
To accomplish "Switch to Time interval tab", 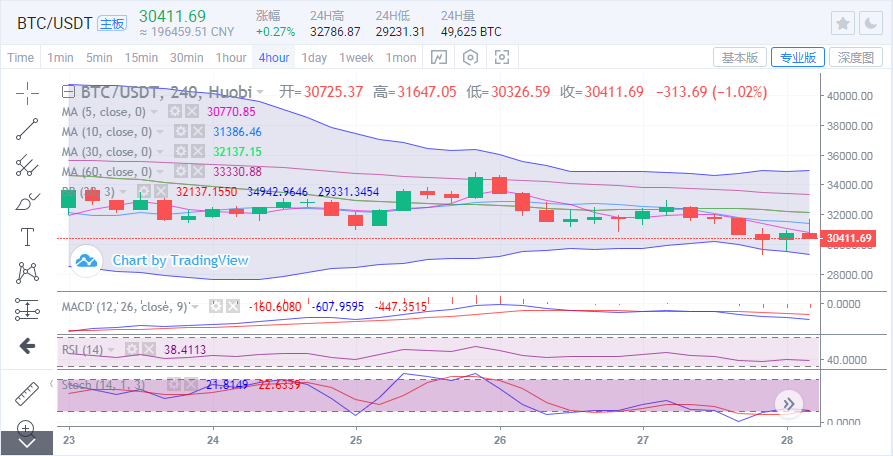I will coord(21,57).
